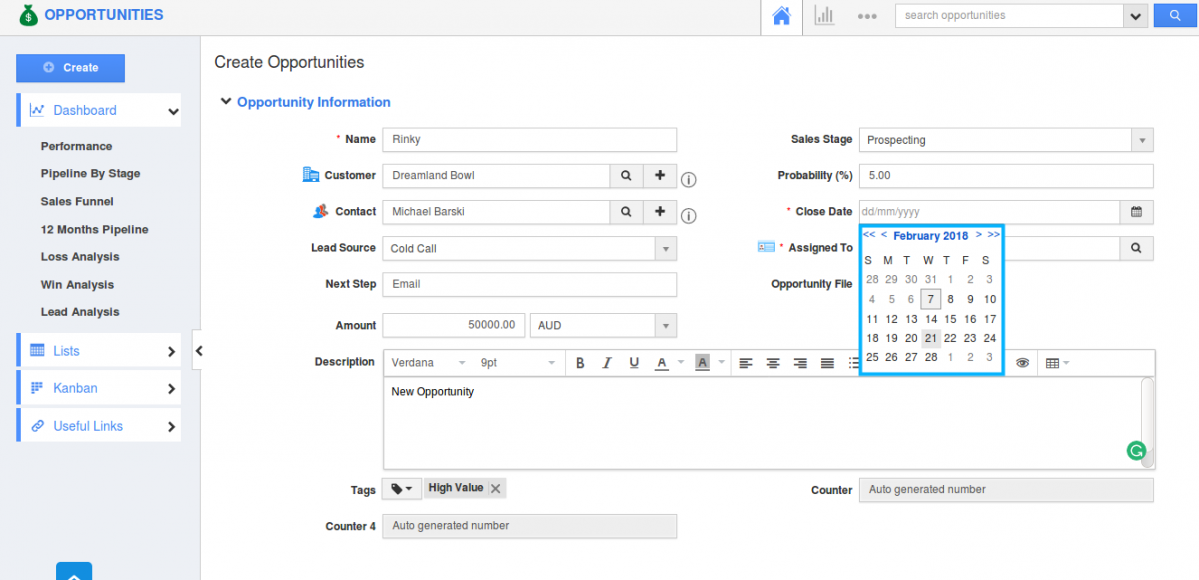This screenshot has height=580, width=1199.
Task: Click the Customer info icon
Action: (689, 180)
